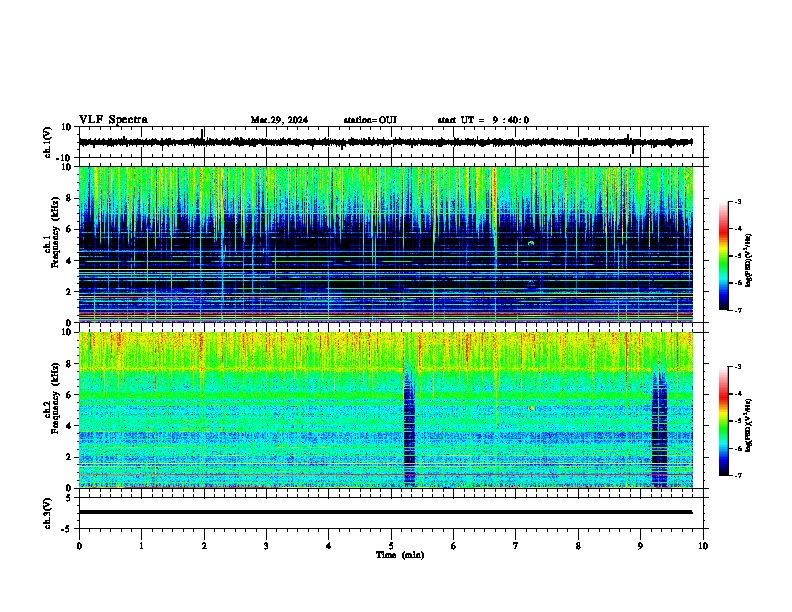Select the "start UT = 9:40:0" header text

(483, 120)
